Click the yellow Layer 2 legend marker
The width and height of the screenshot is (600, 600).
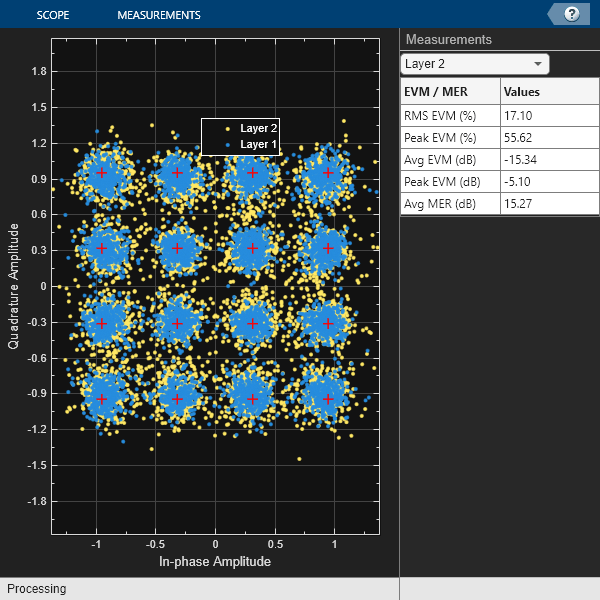pos(228,129)
